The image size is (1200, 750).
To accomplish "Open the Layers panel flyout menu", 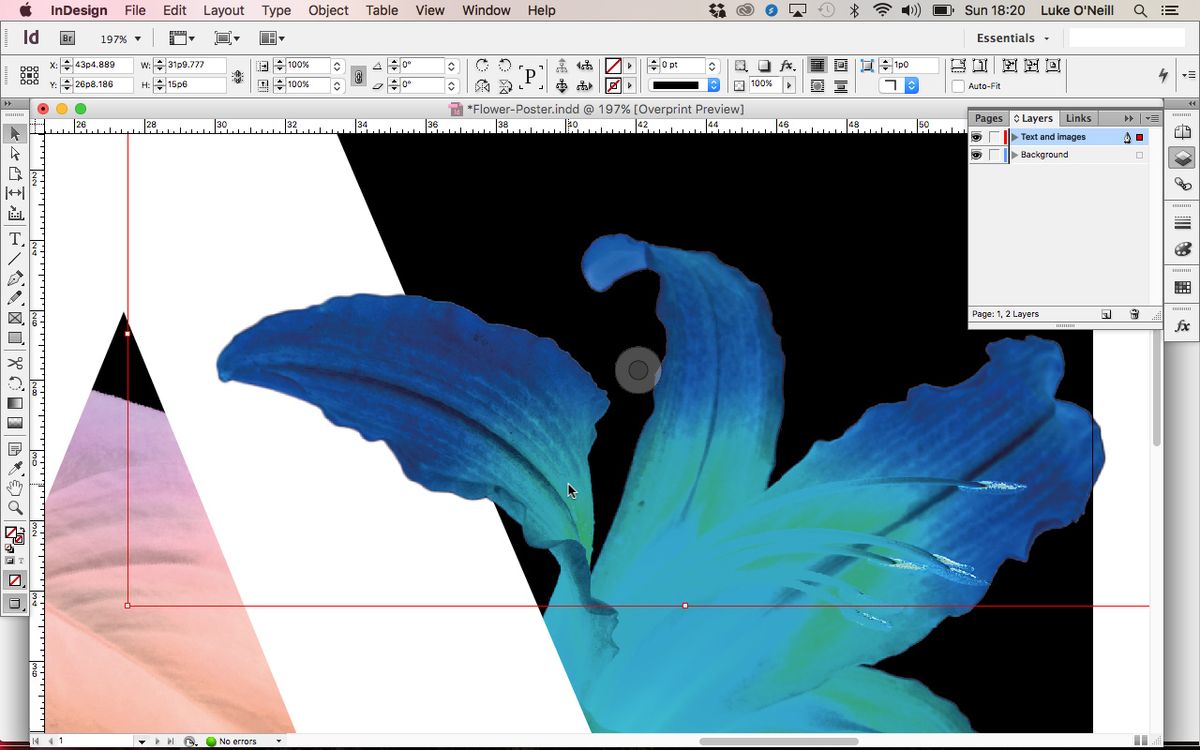I will [x=1152, y=118].
